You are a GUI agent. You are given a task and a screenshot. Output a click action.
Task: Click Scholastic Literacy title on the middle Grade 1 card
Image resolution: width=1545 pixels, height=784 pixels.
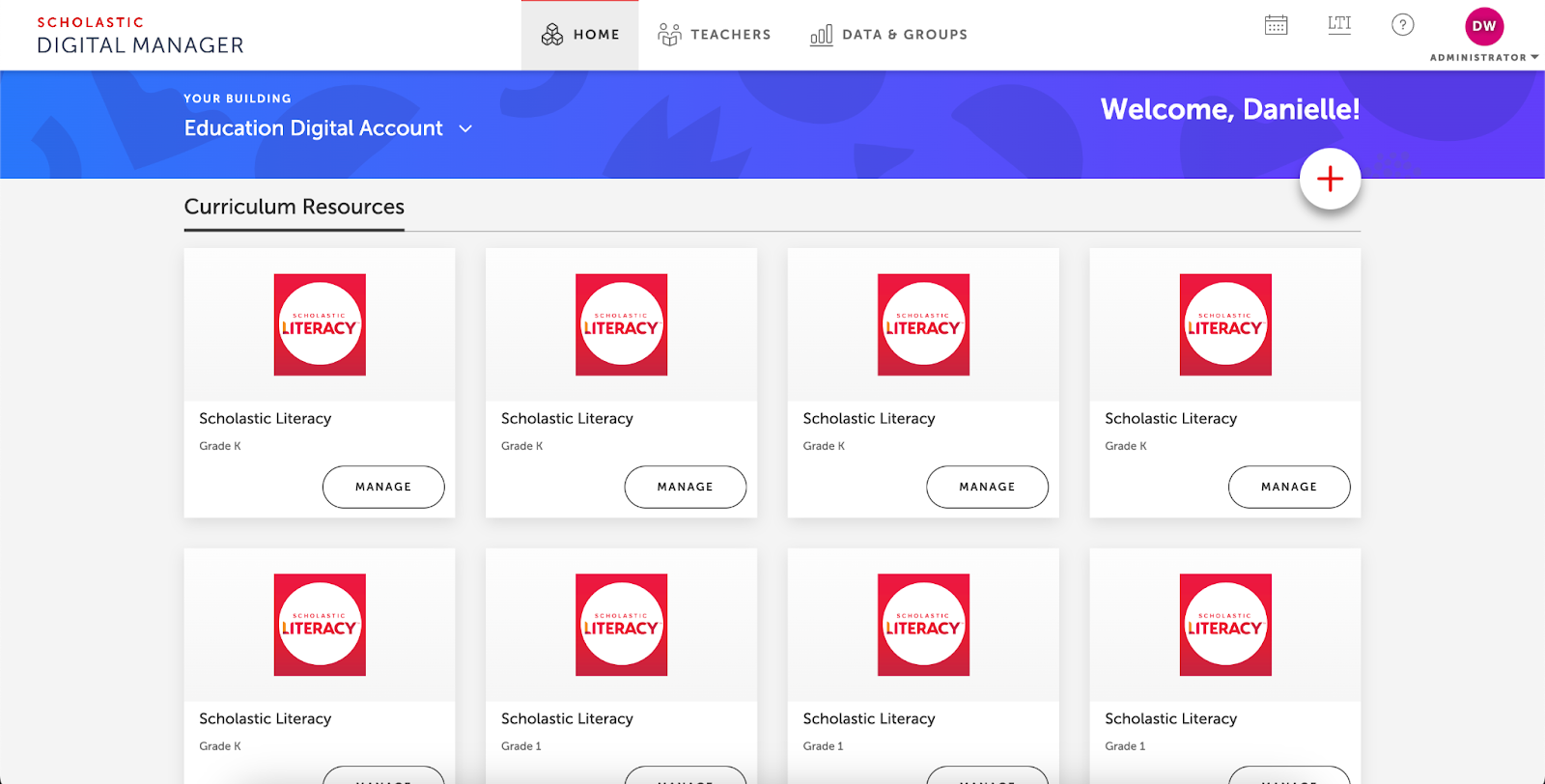(869, 718)
